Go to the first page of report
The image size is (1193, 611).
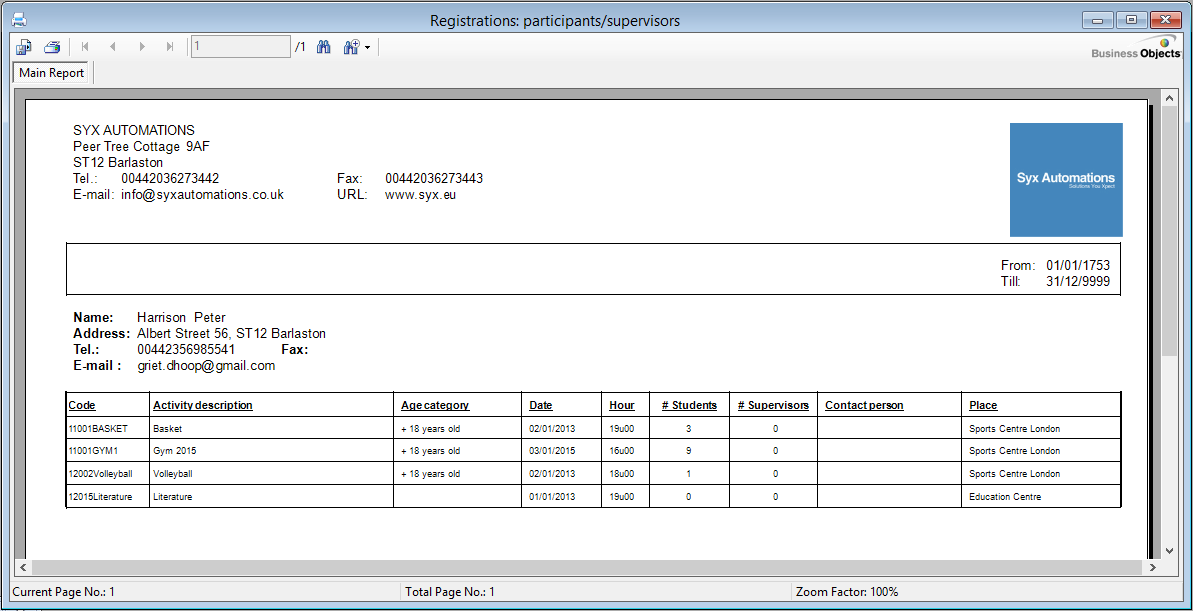tap(85, 47)
